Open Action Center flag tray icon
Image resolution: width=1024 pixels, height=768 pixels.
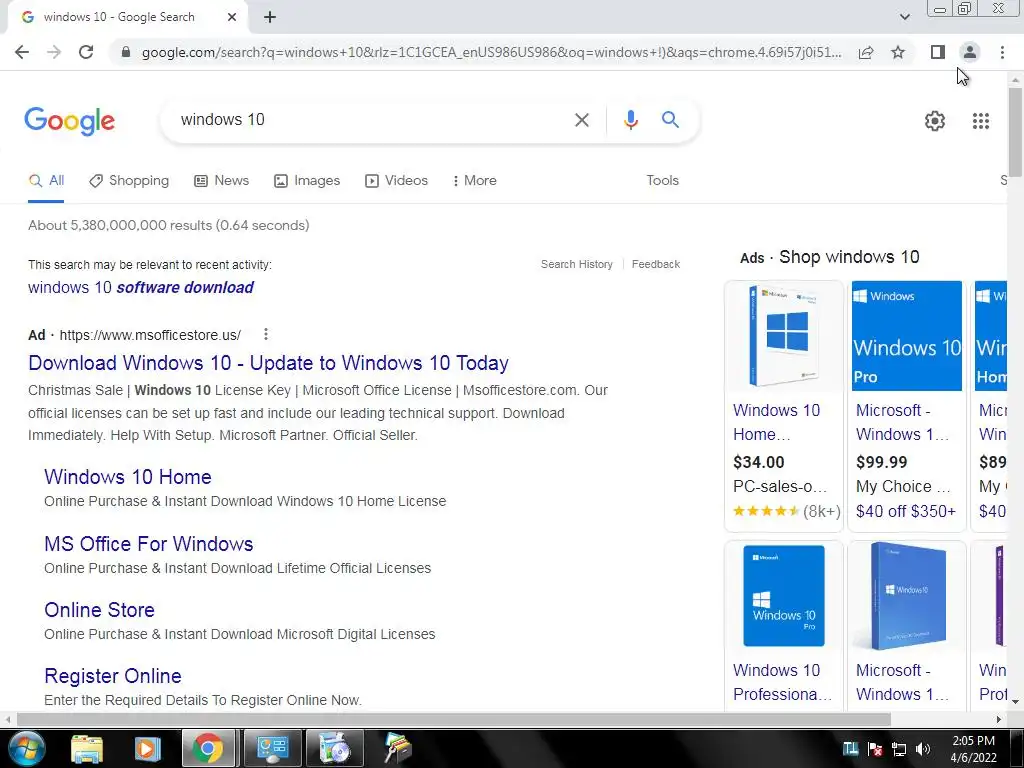coord(875,749)
